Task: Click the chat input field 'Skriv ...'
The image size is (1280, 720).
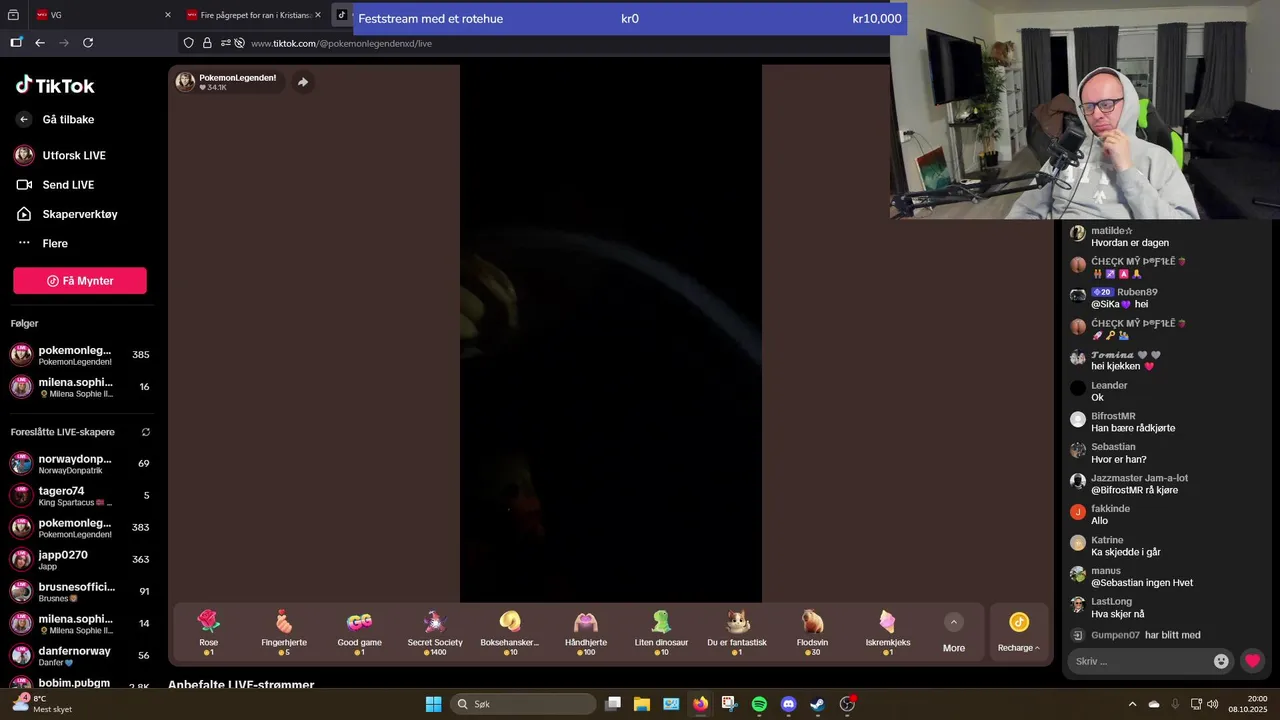Action: pos(1140,661)
